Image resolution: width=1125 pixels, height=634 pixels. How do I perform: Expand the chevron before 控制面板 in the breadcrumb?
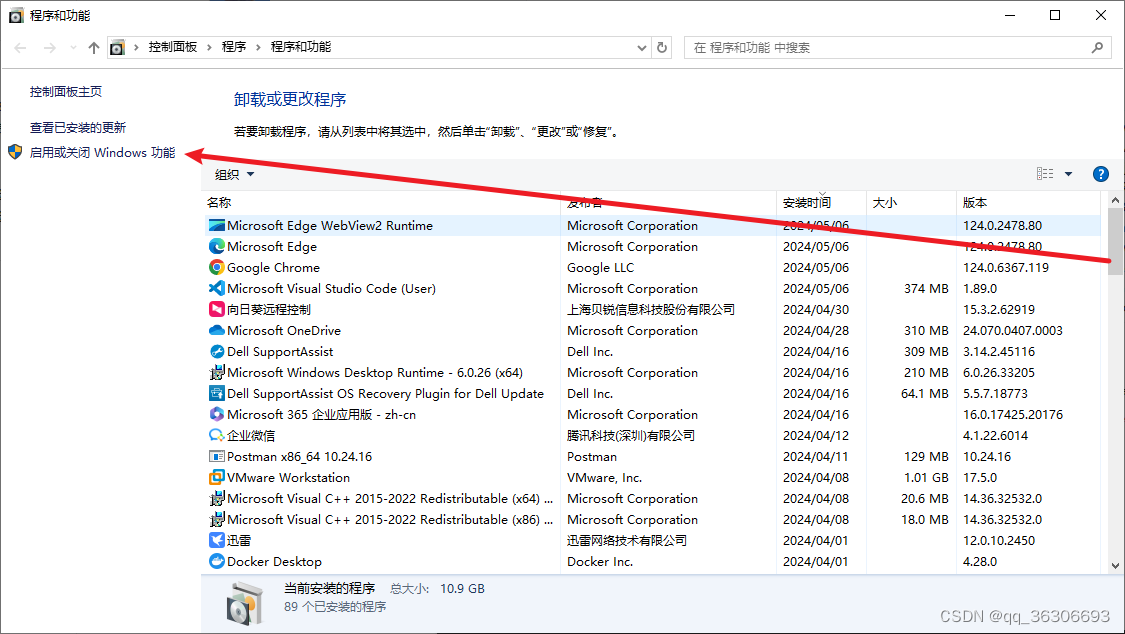[136, 47]
